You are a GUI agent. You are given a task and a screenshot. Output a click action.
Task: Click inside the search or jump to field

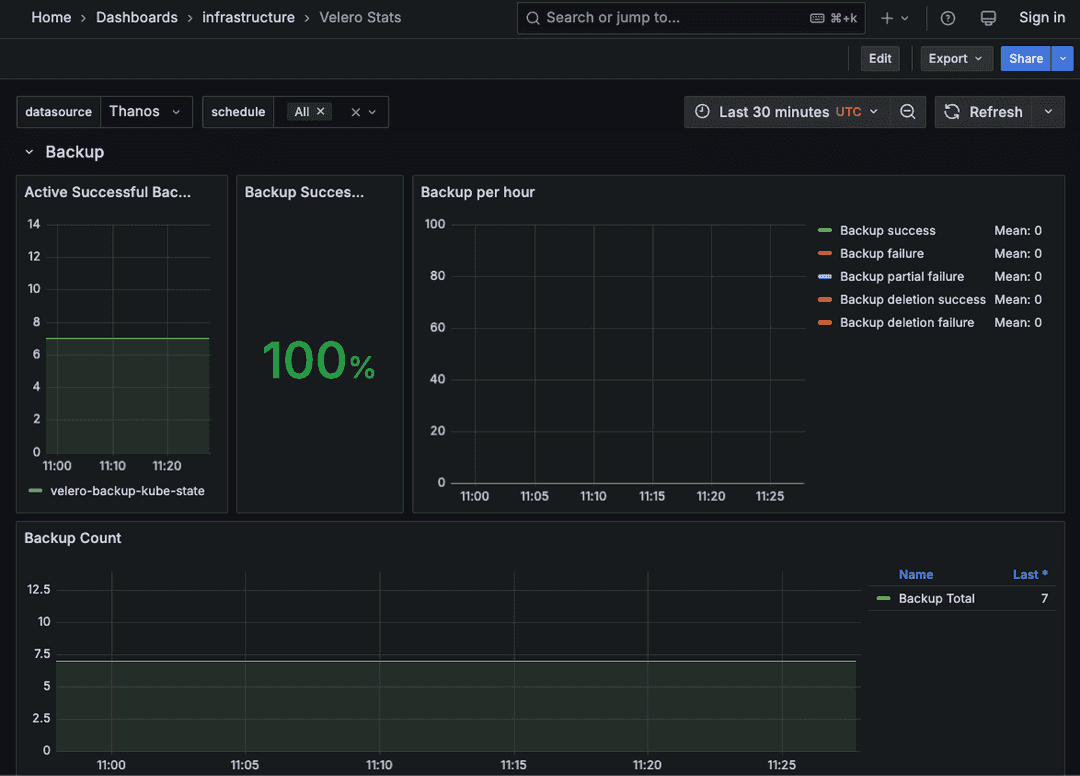pyautogui.click(x=690, y=17)
